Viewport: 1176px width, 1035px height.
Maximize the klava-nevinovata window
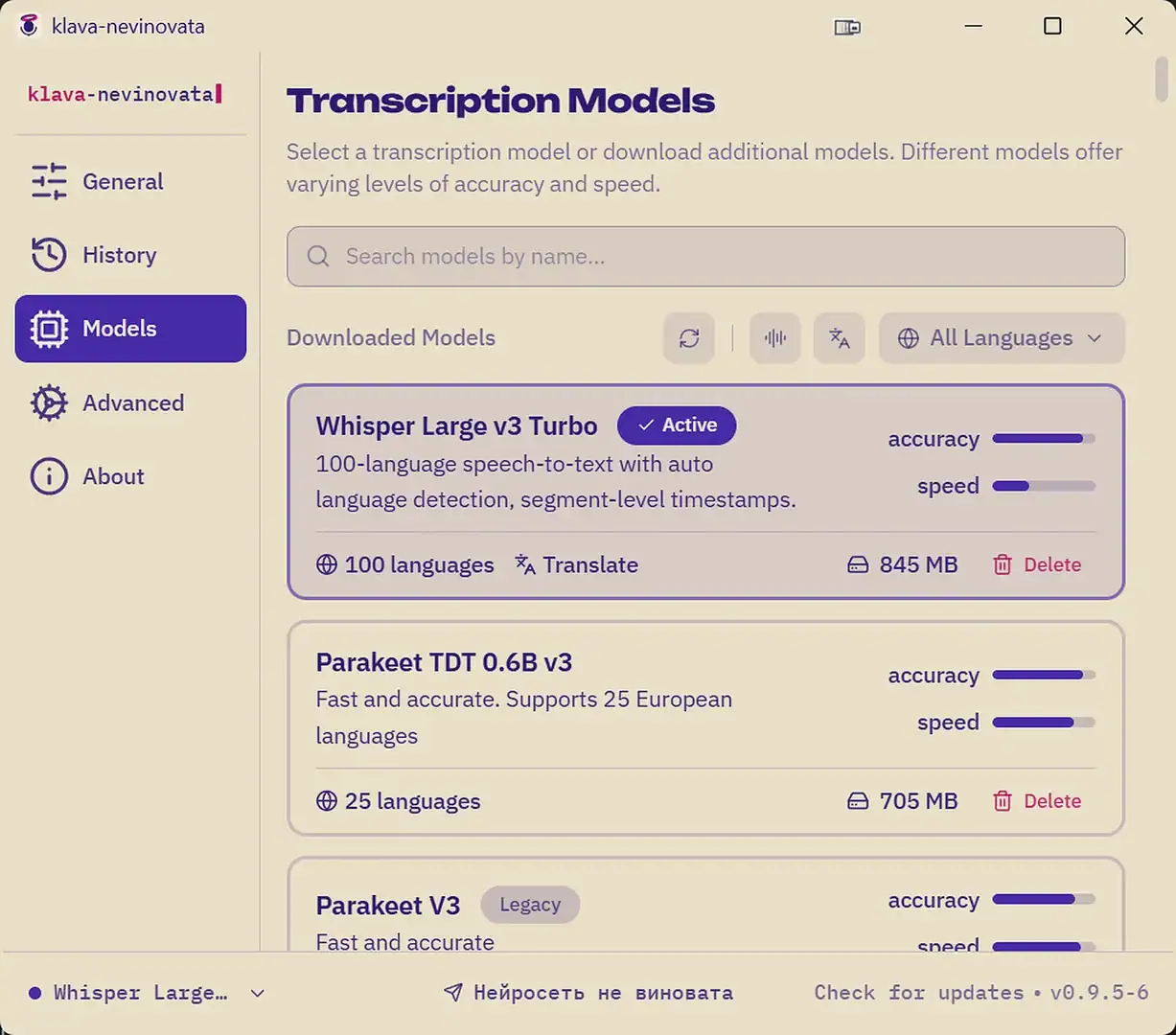1052,26
